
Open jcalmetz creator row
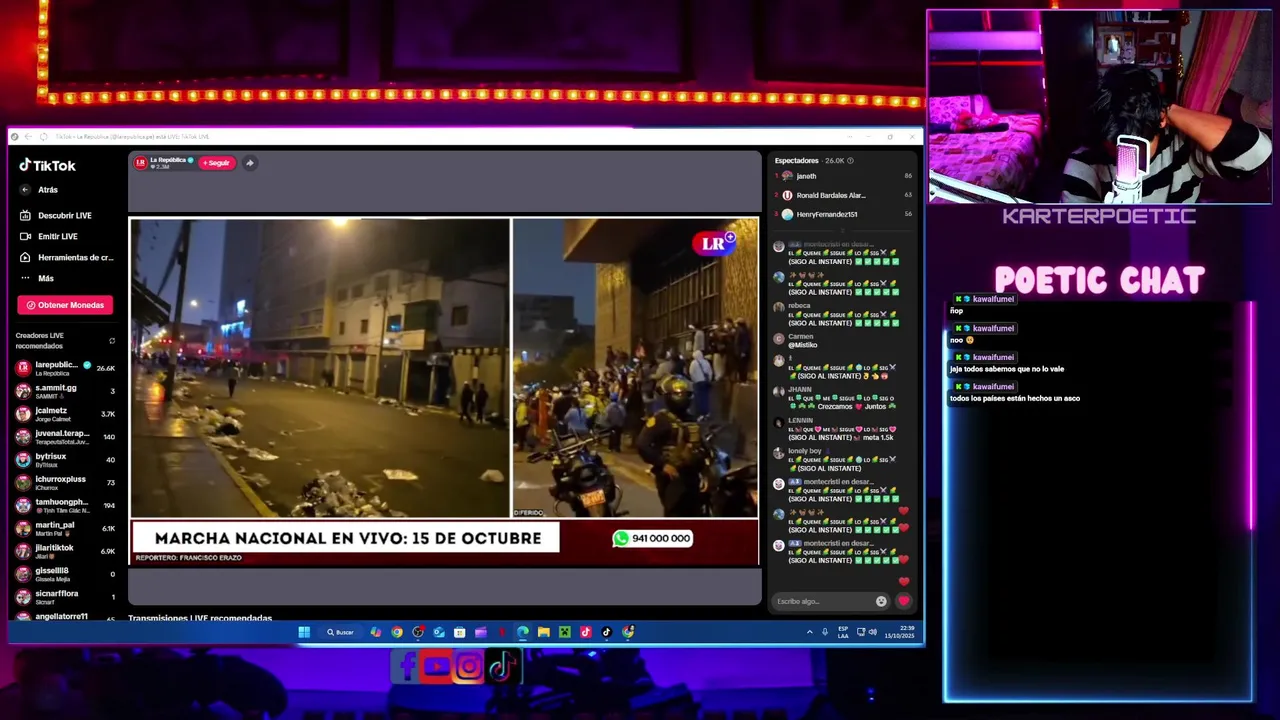pyautogui.click(x=65, y=414)
